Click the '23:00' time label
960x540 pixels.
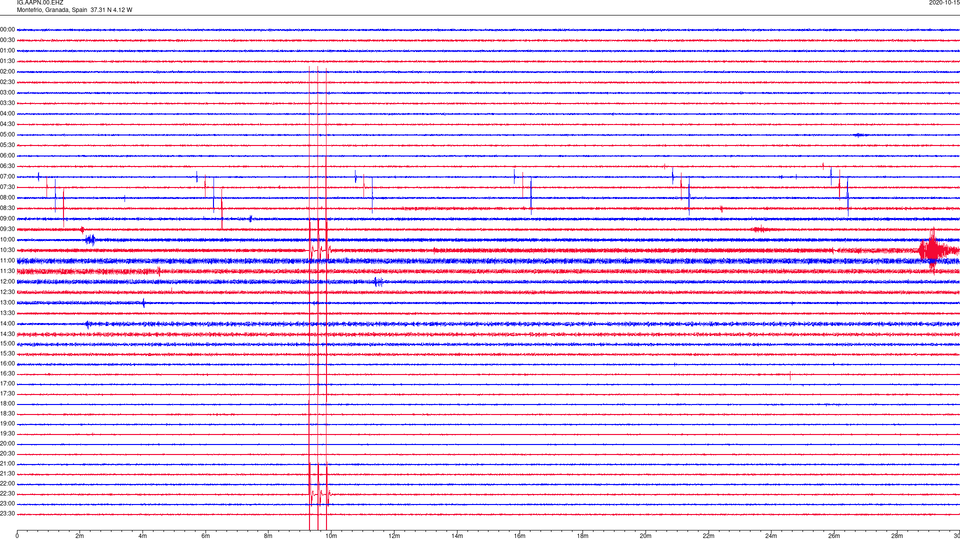(7, 504)
